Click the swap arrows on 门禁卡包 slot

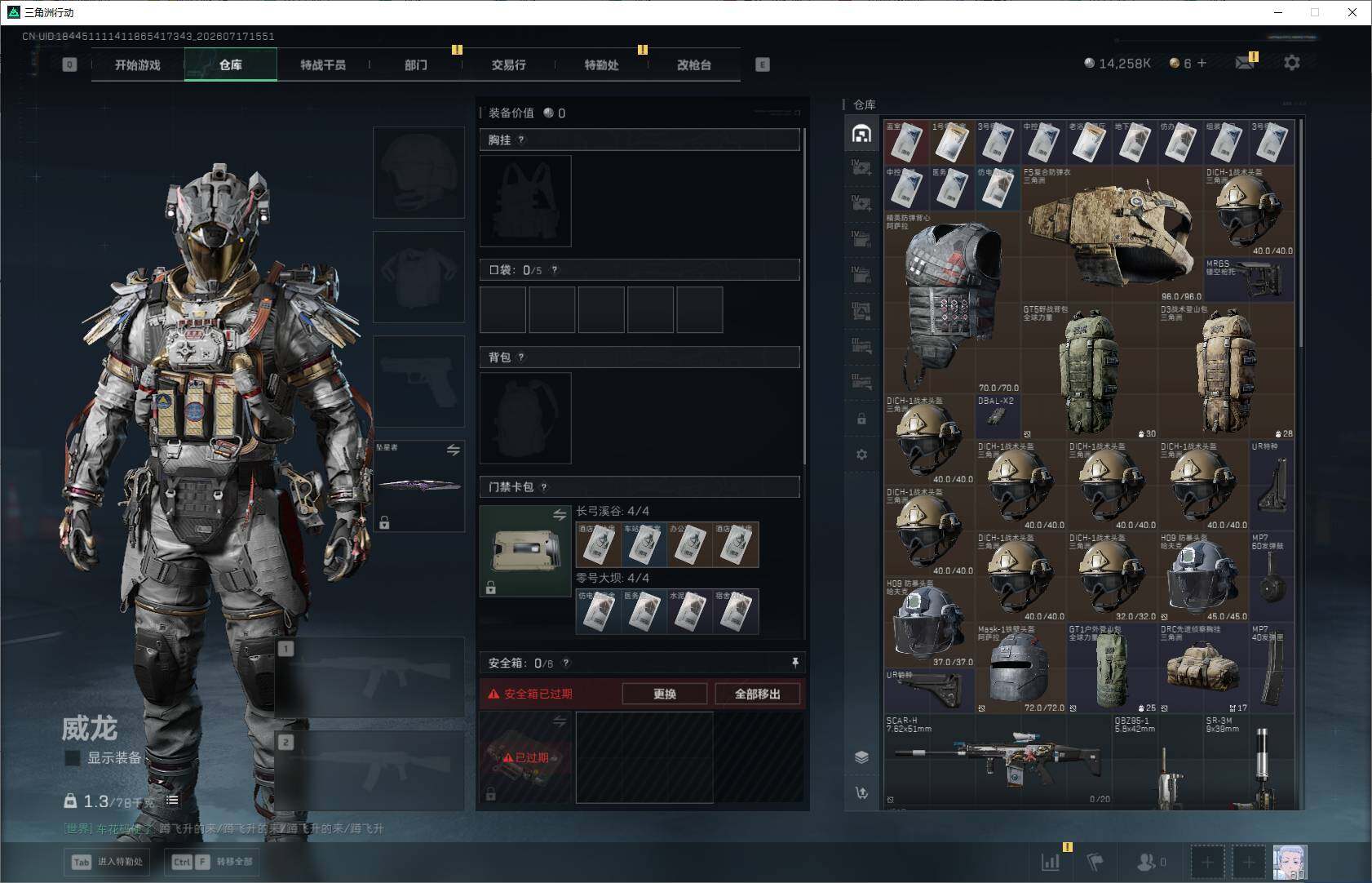tap(560, 515)
